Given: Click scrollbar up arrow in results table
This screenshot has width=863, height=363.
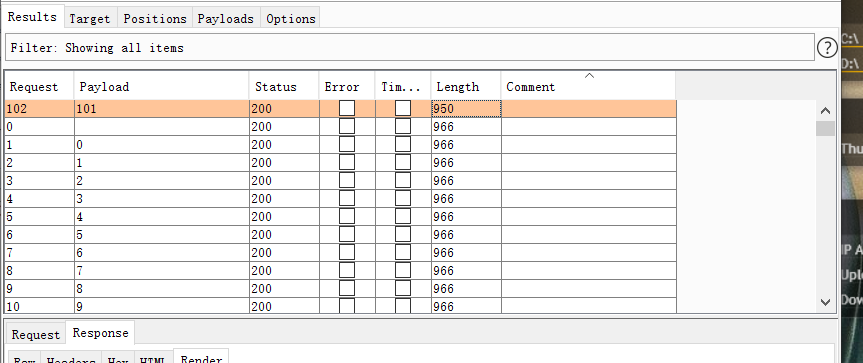Looking at the screenshot, I should 824,111.
